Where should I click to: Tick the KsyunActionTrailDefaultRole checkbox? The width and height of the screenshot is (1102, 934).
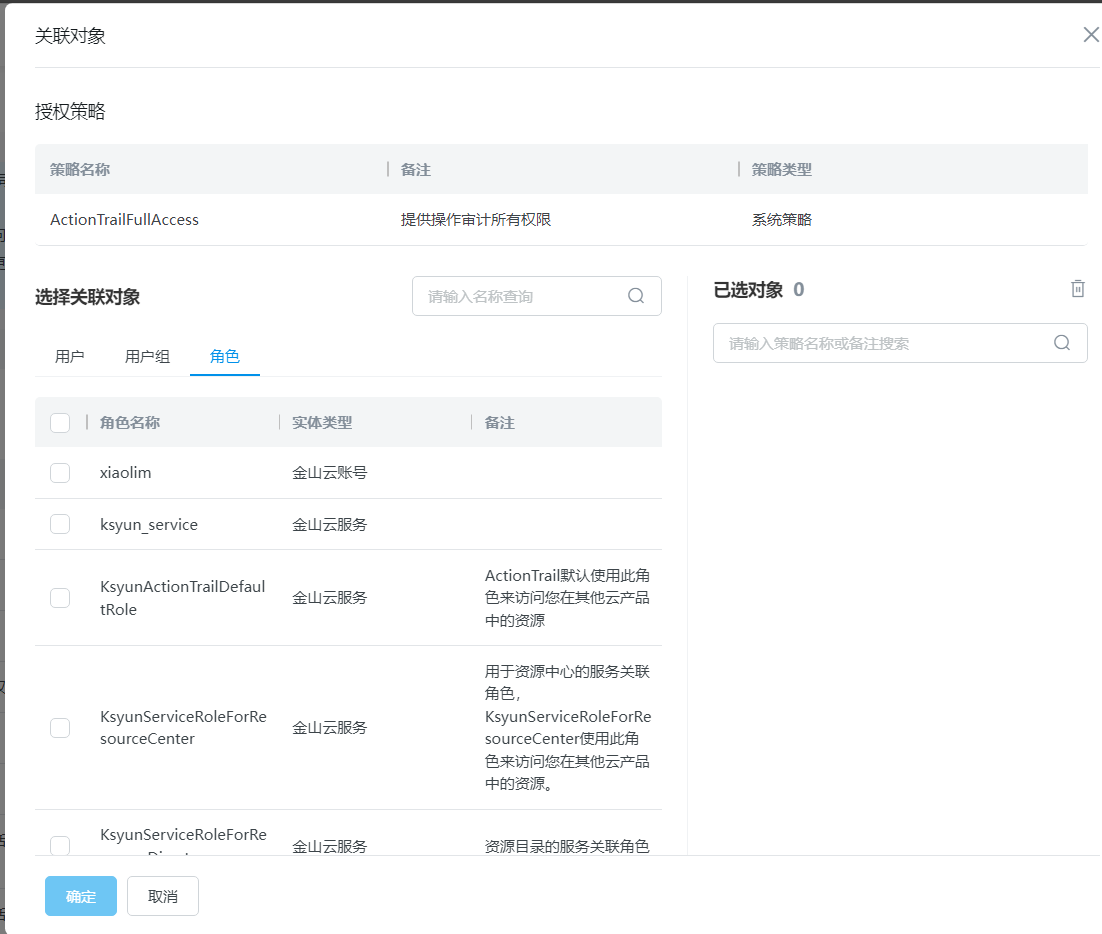coord(60,598)
